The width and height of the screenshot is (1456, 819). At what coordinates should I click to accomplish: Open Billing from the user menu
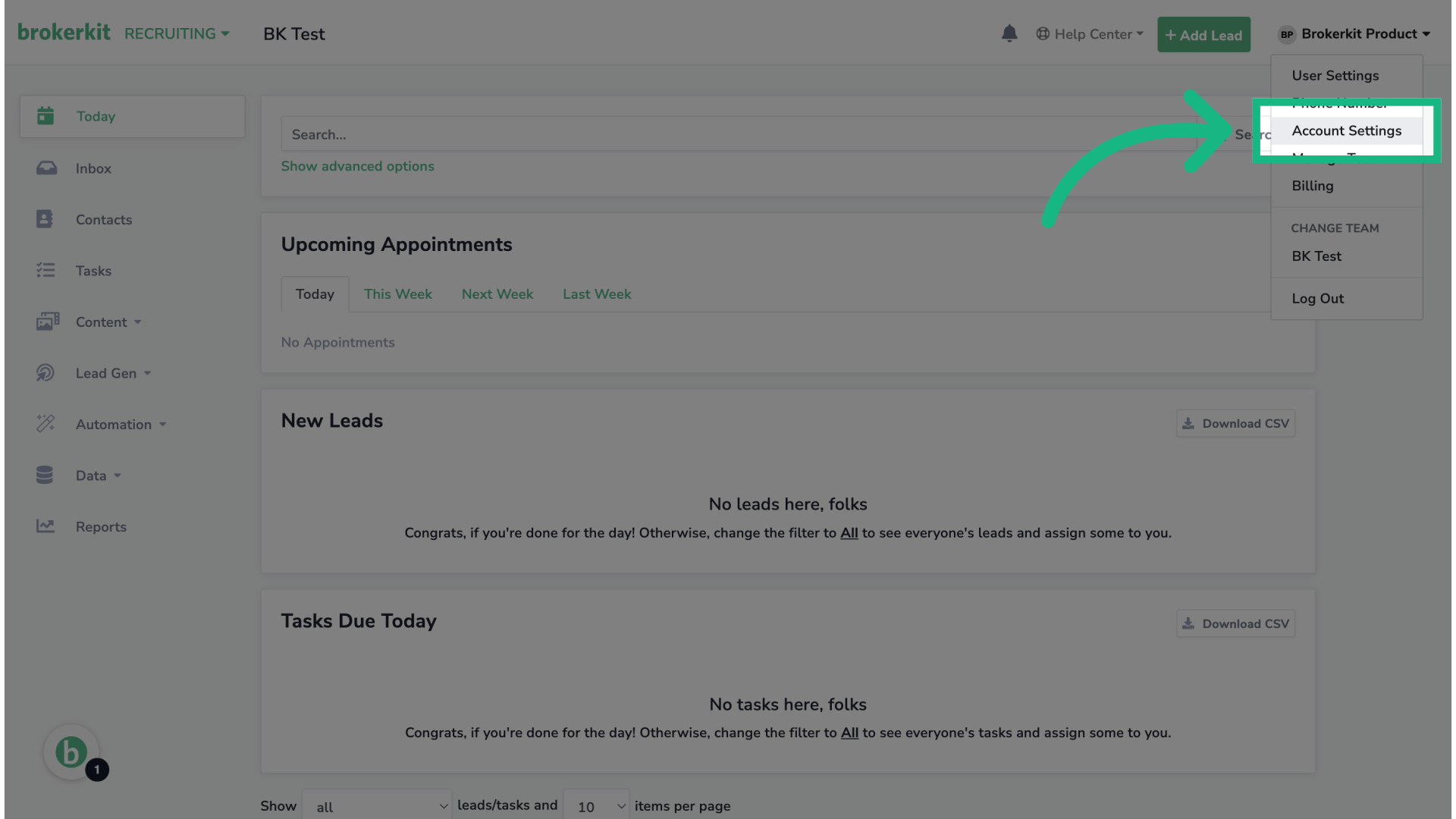point(1347,186)
